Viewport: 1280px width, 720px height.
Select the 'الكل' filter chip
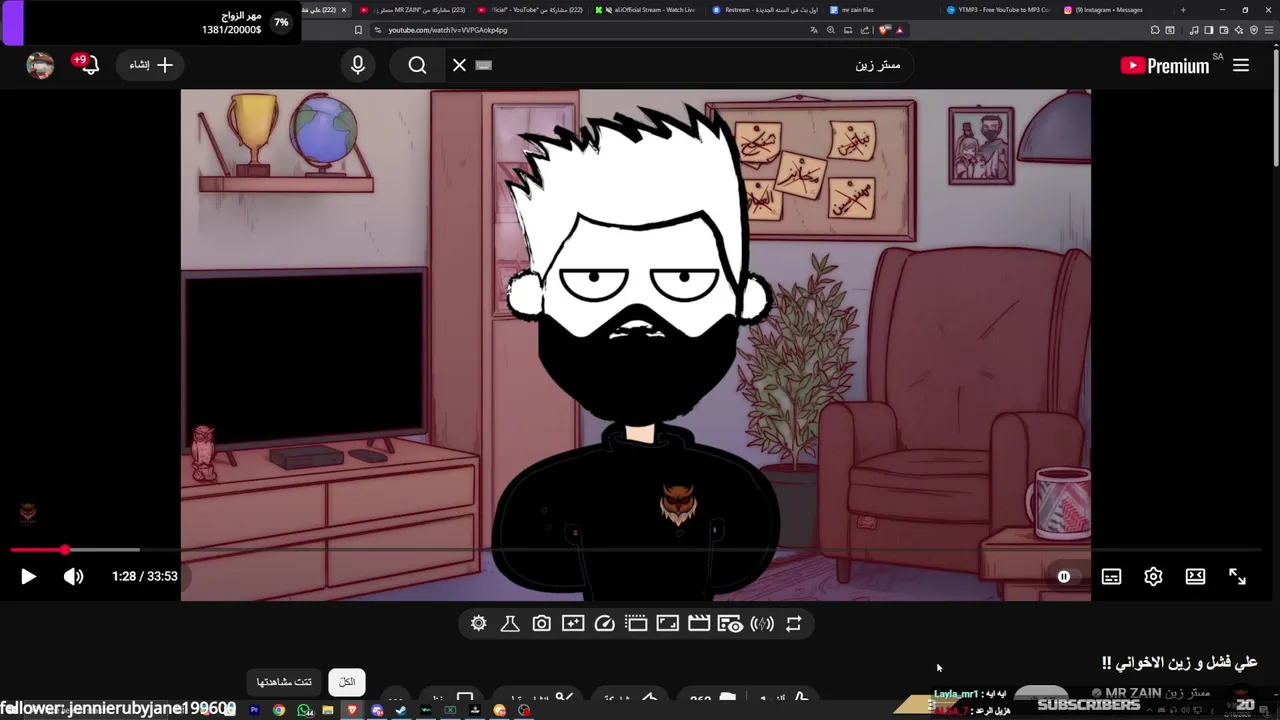pos(347,682)
